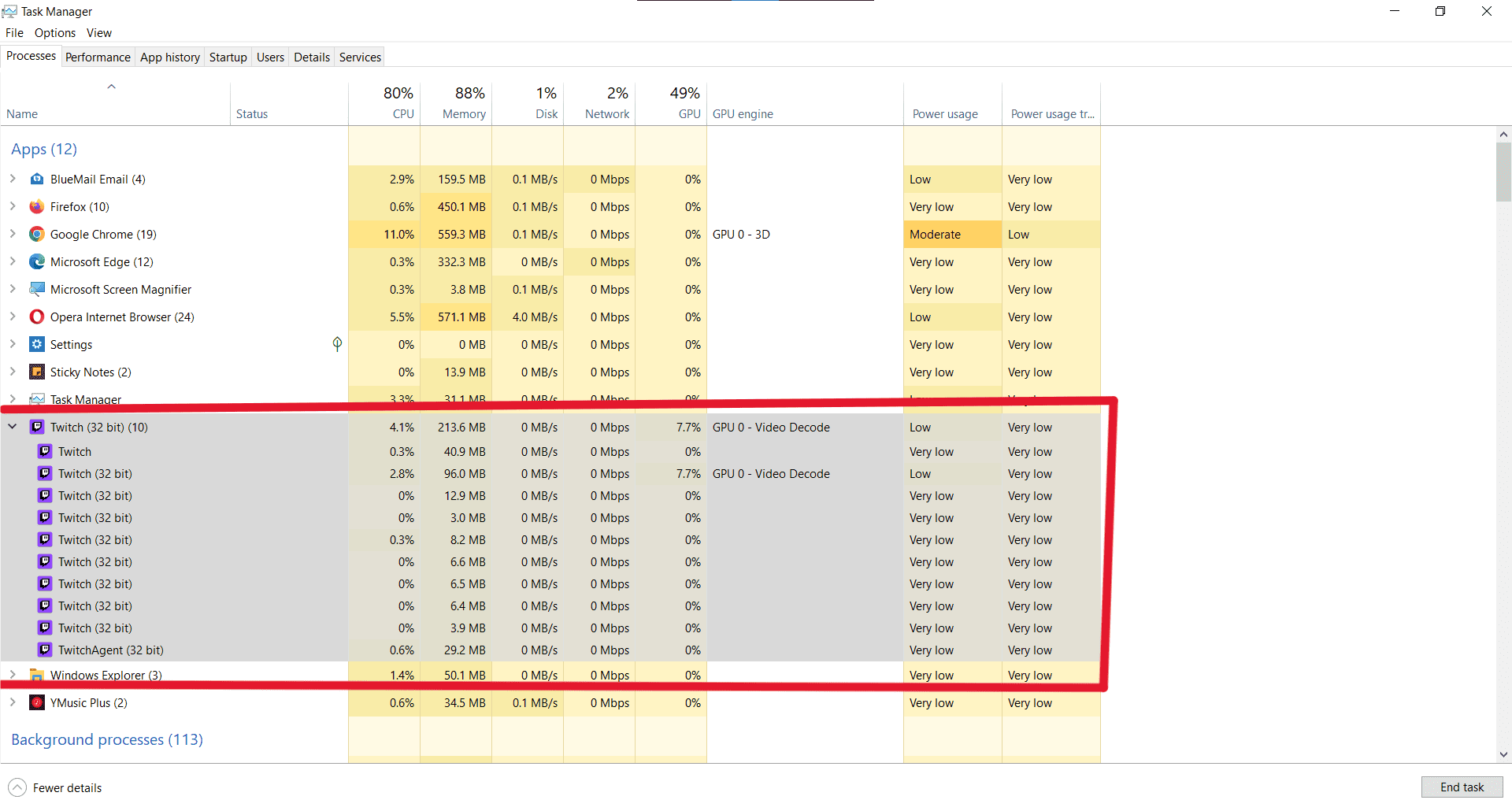Click the Google Chrome process icon
The image size is (1512, 811).
37,235
